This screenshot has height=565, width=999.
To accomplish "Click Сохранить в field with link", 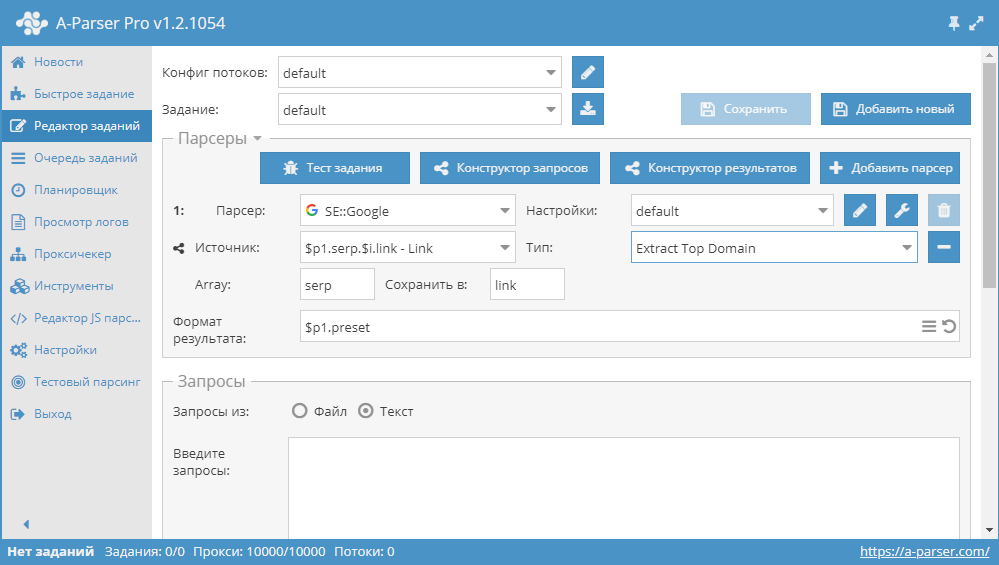I will point(527,284).
